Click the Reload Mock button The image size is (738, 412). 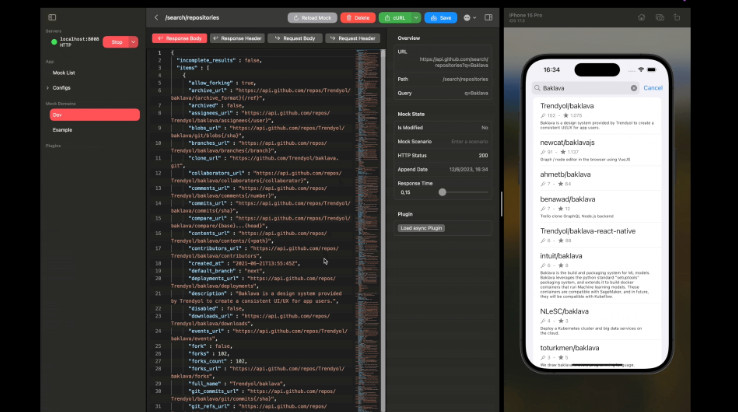coord(313,18)
